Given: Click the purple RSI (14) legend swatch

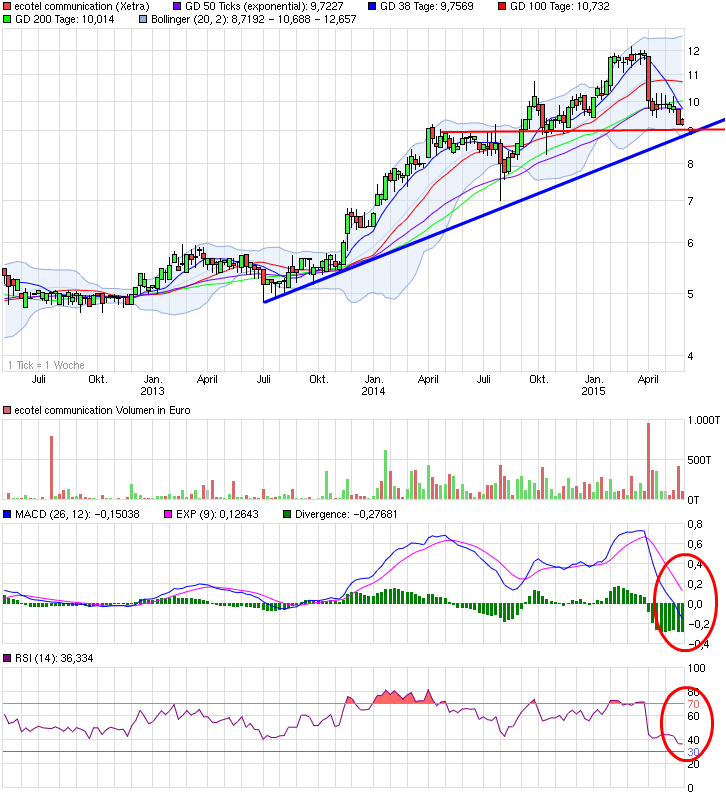Looking at the screenshot, I should pyautogui.click(x=7, y=658).
